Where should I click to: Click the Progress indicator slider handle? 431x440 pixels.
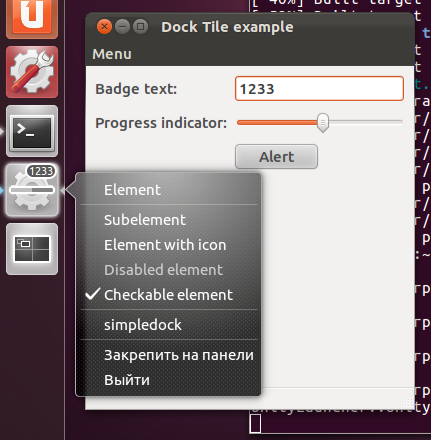pyautogui.click(x=323, y=122)
